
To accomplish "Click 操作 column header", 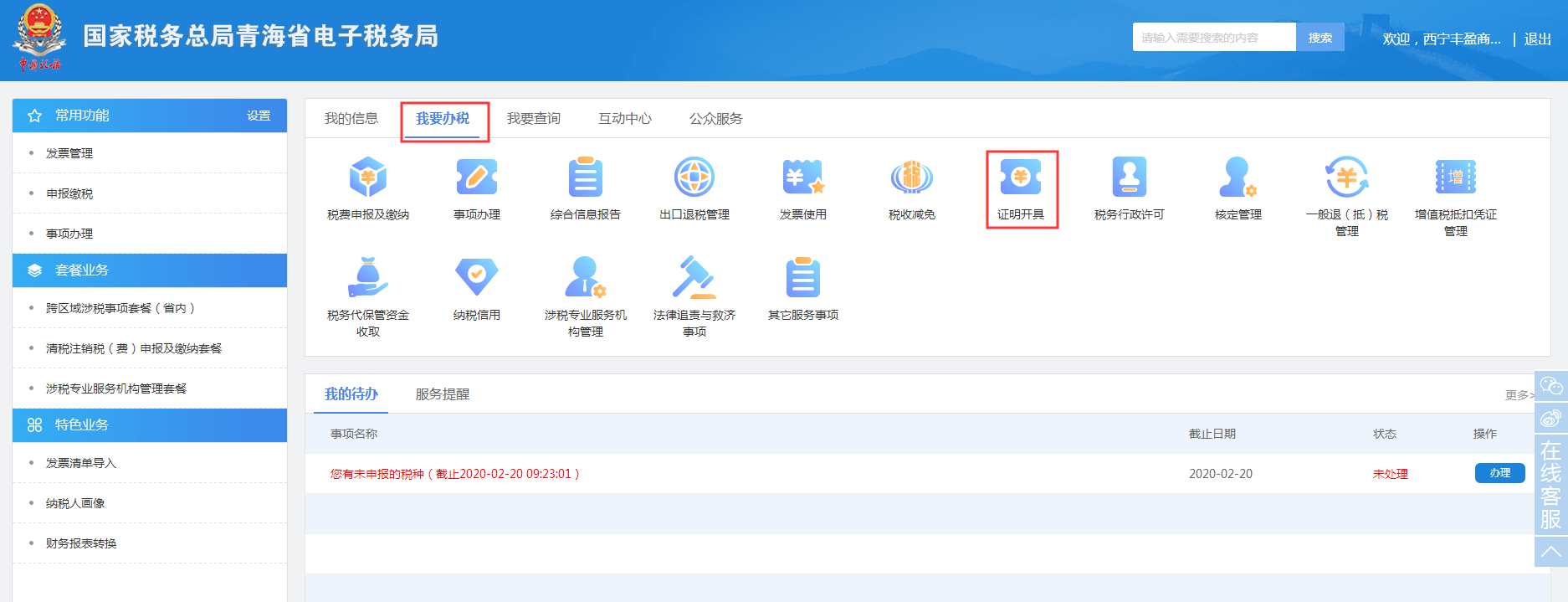I will (x=1485, y=434).
